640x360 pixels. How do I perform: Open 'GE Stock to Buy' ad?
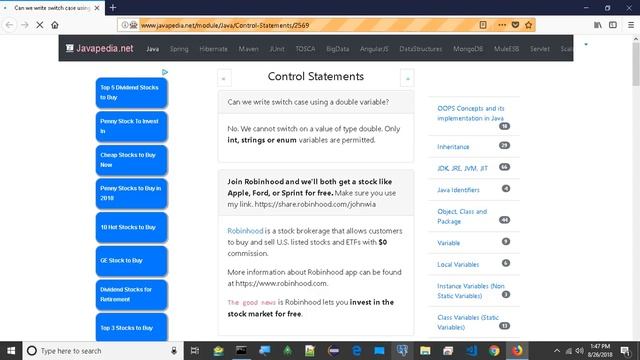[131, 260]
